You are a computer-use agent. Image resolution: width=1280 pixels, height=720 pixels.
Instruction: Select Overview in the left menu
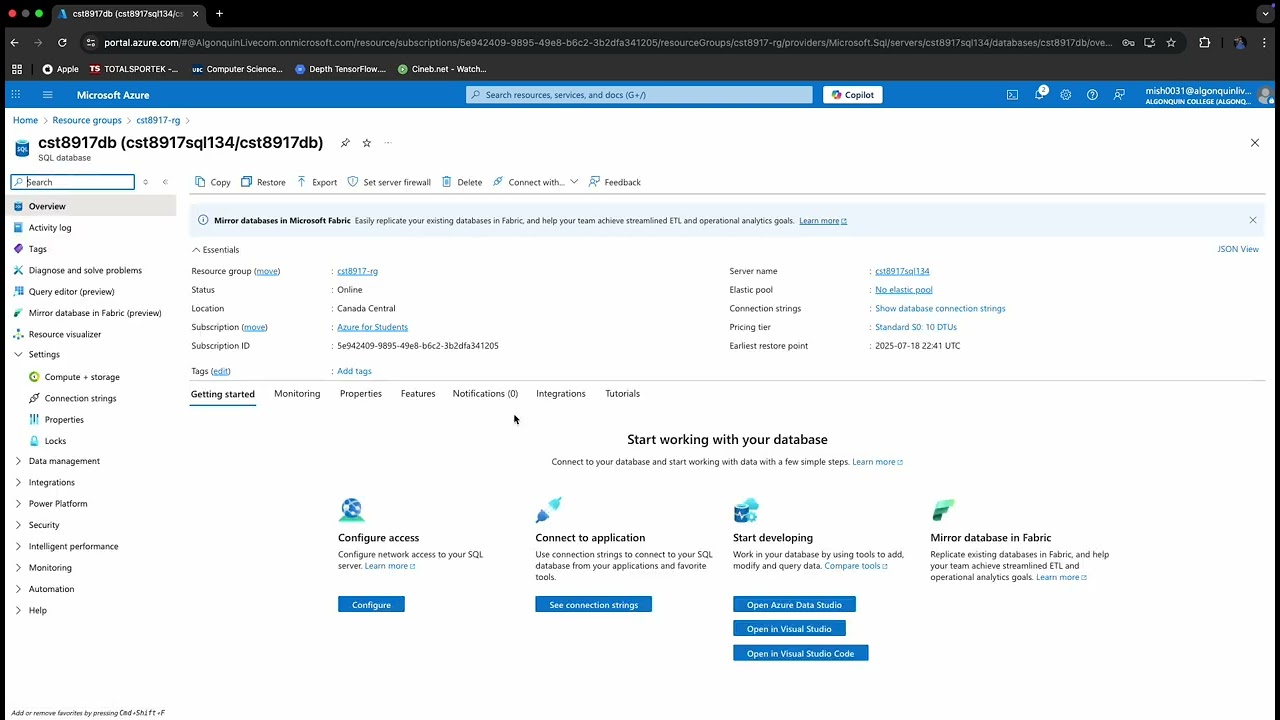coord(90,206)
